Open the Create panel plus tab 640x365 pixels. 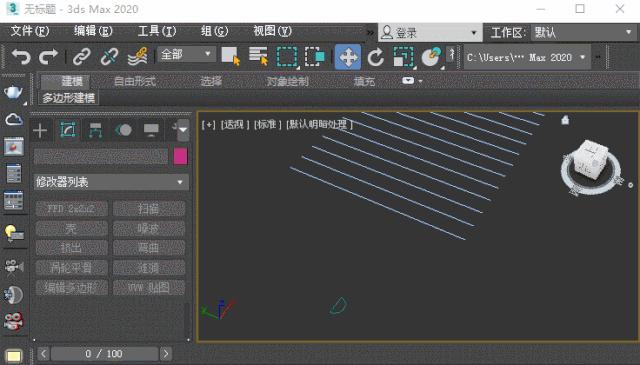click(x=40, y=131)
